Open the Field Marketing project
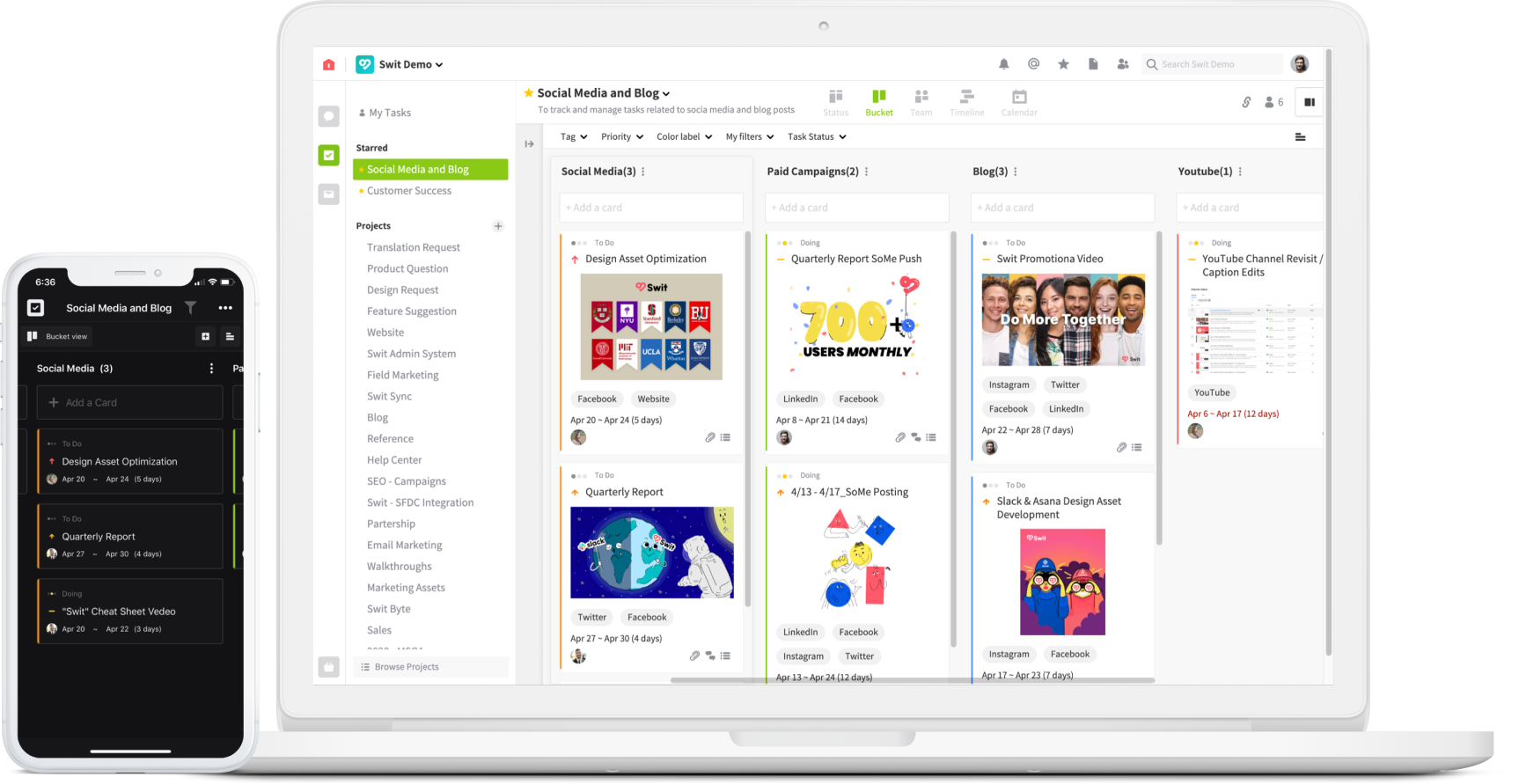Image resolution: width=1519 pixels, height=784 pixels. tap(403, 376)
